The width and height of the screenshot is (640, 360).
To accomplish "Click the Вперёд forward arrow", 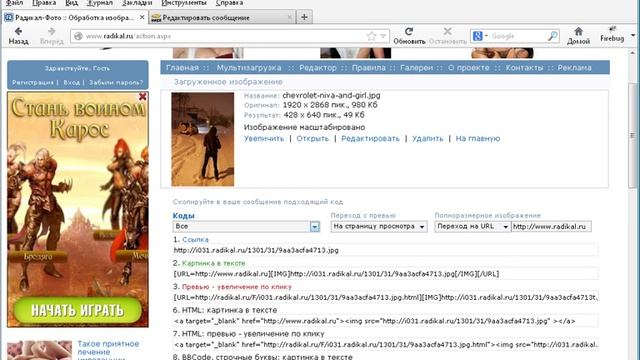I will (51, 35).
